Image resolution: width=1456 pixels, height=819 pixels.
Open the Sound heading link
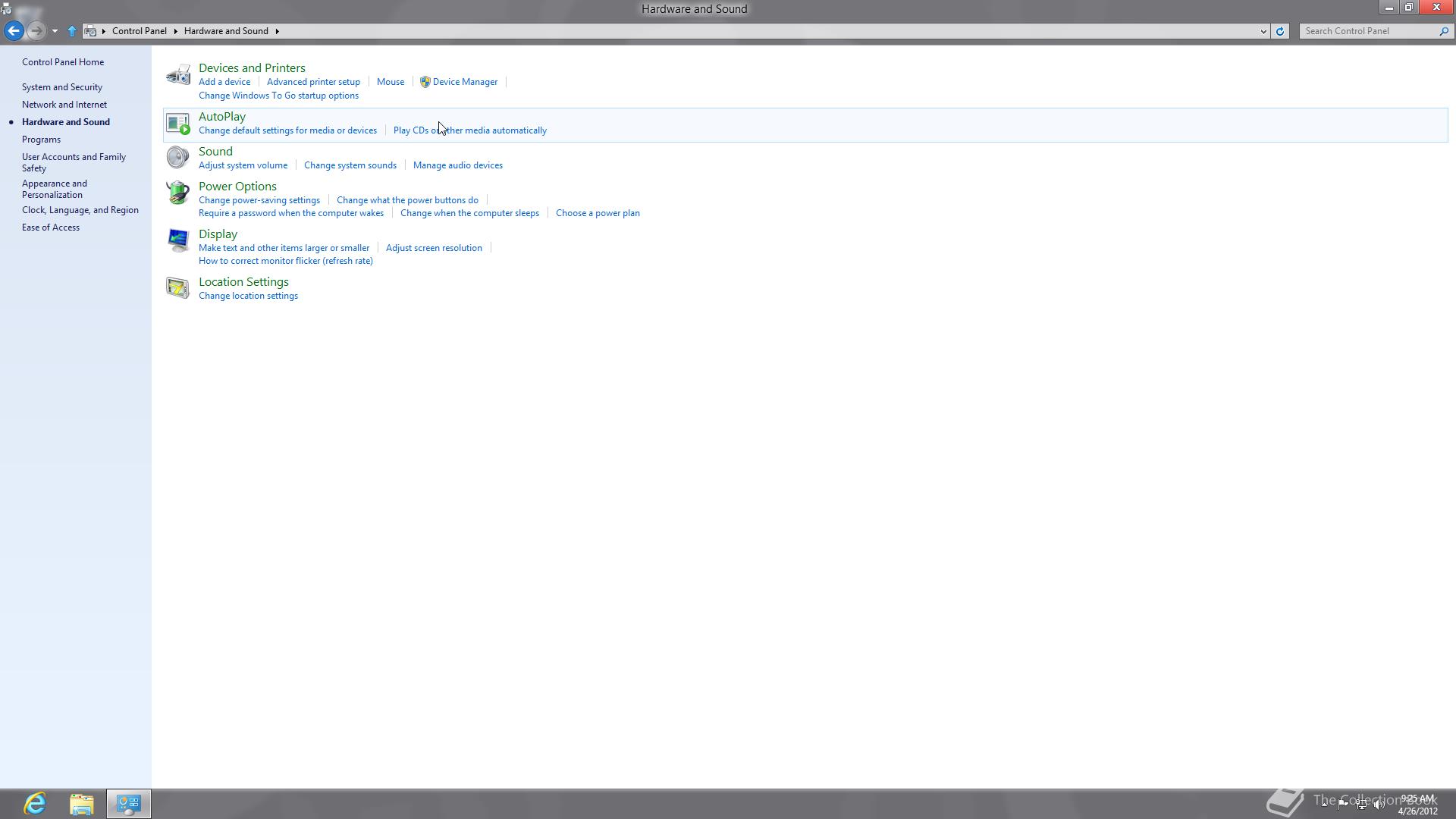click(x=215, y=152)
